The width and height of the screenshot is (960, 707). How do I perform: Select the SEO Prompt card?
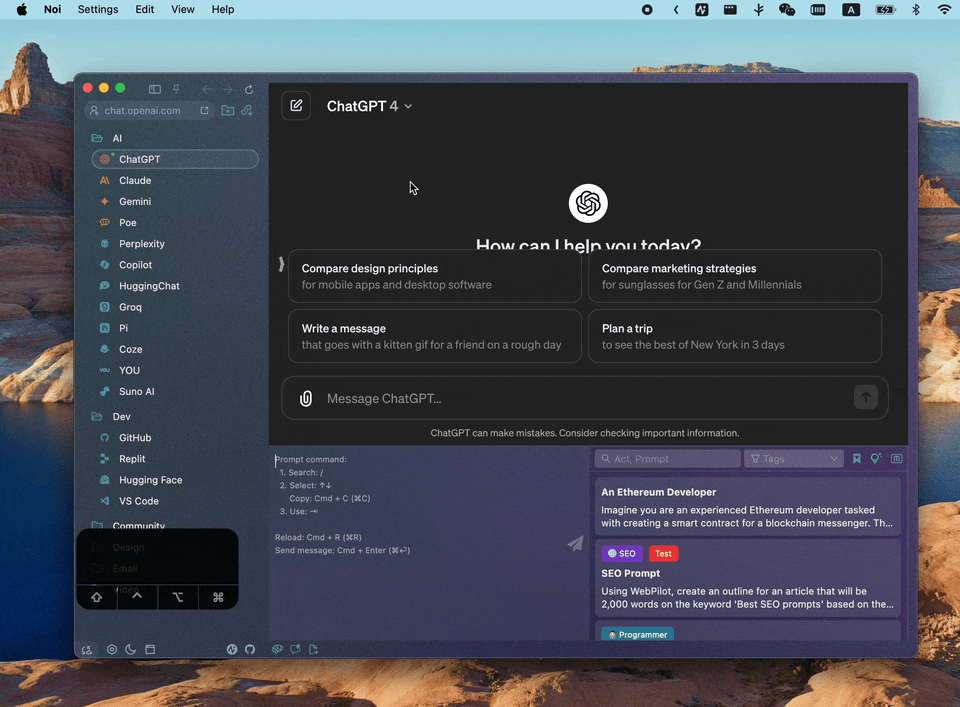tap(748, 578)
